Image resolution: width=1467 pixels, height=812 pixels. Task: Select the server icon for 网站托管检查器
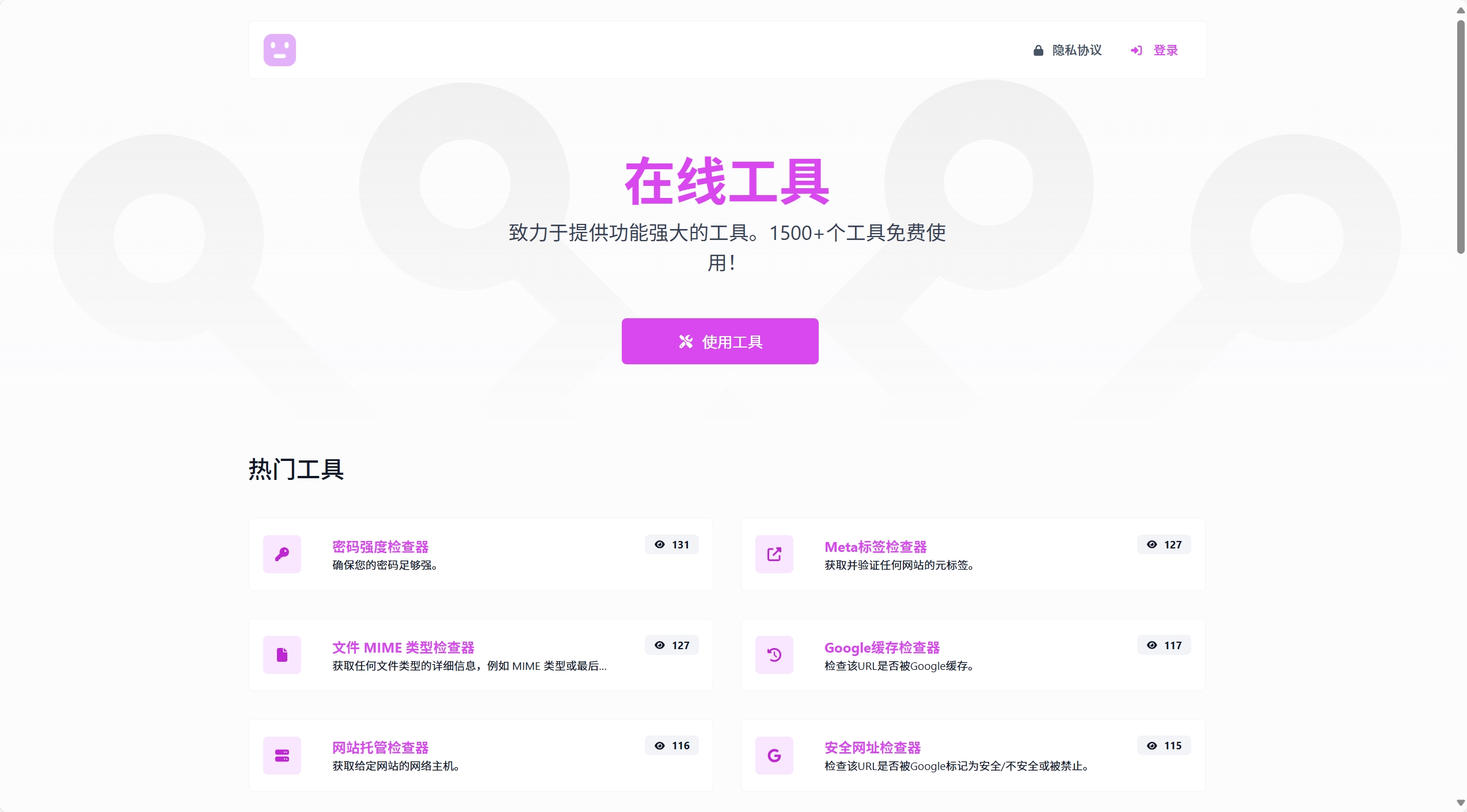click(x=282, y=755)
